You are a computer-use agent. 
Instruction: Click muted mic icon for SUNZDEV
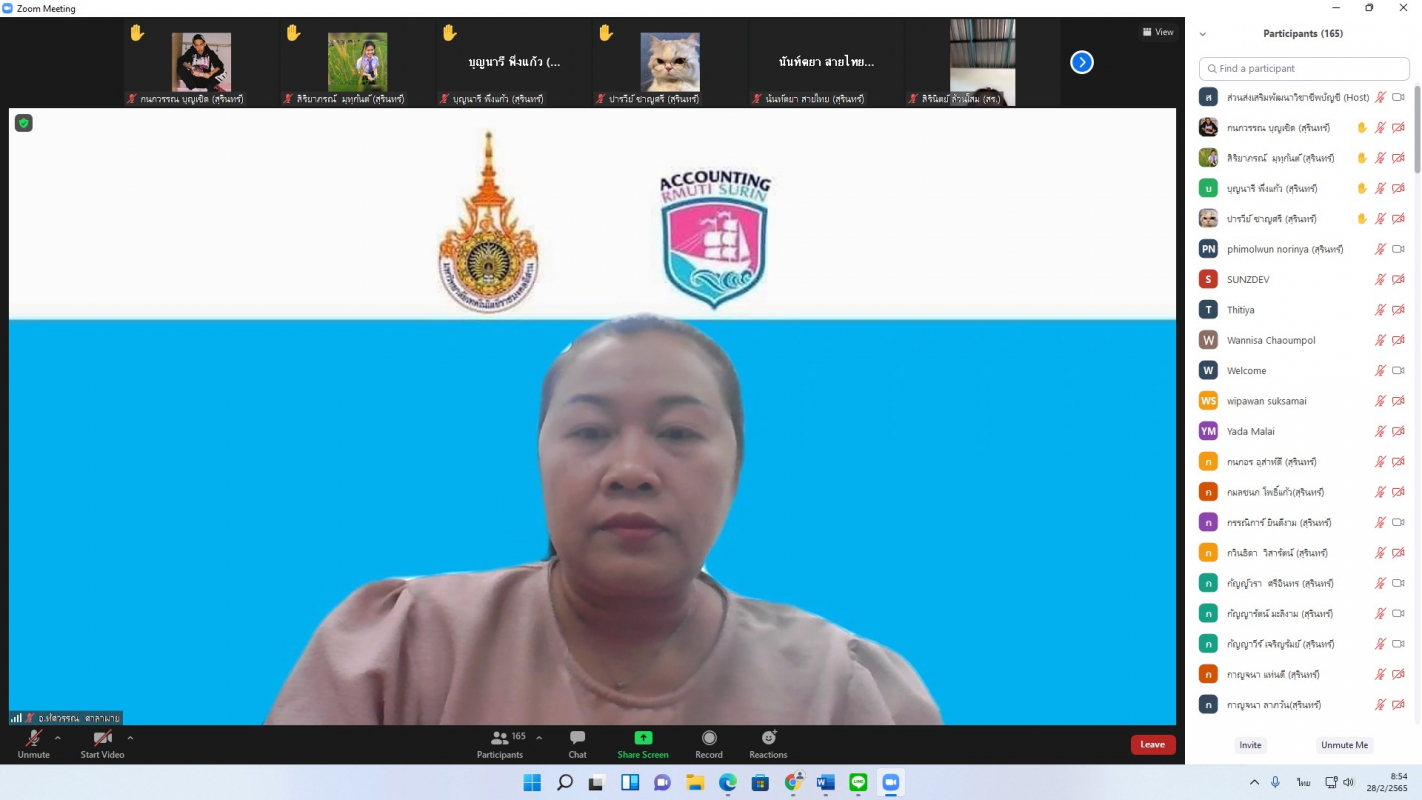(x=1380, y=279)
